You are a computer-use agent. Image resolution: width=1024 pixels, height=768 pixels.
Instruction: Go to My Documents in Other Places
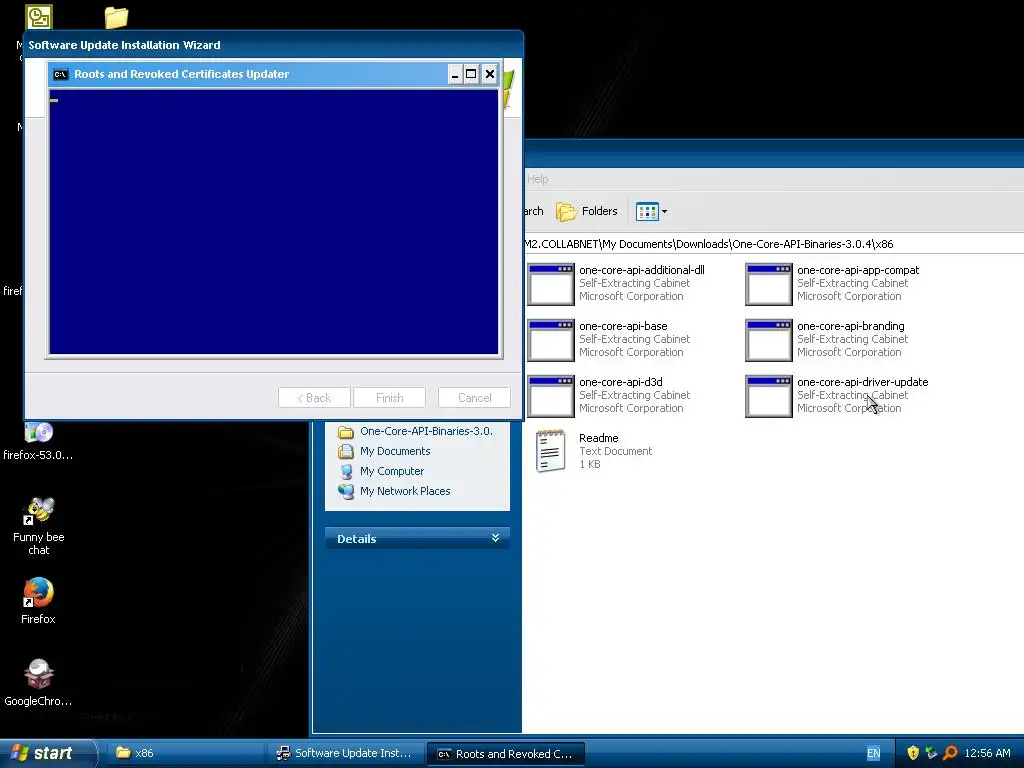(x=394, y=451)
